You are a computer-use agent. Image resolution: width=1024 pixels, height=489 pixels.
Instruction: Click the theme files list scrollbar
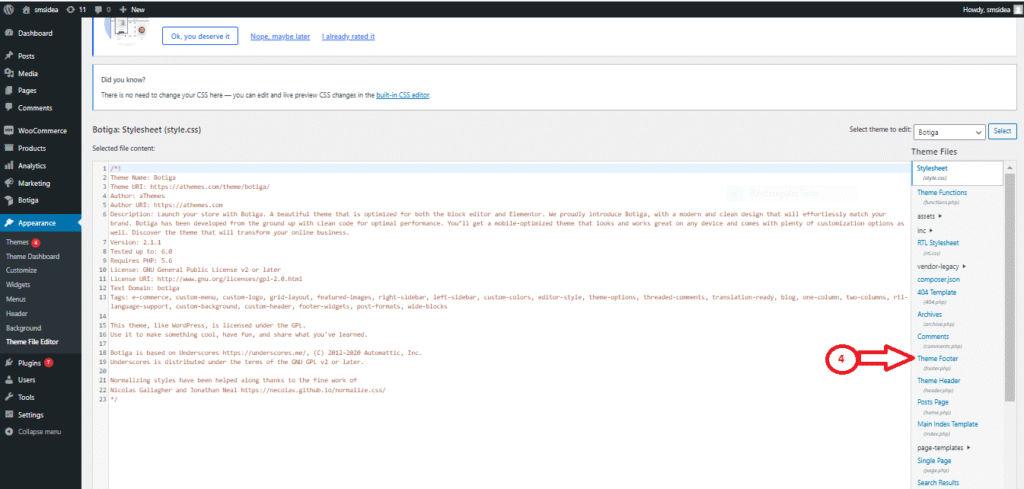pyautogui.click(x=1010, y=300)
